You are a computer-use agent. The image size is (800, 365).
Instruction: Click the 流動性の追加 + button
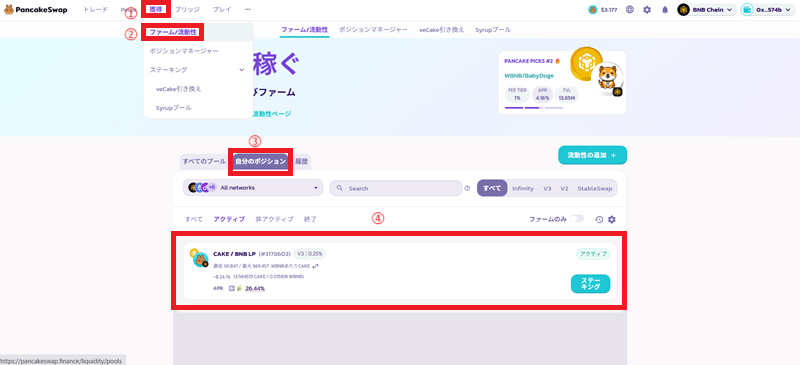592,155
